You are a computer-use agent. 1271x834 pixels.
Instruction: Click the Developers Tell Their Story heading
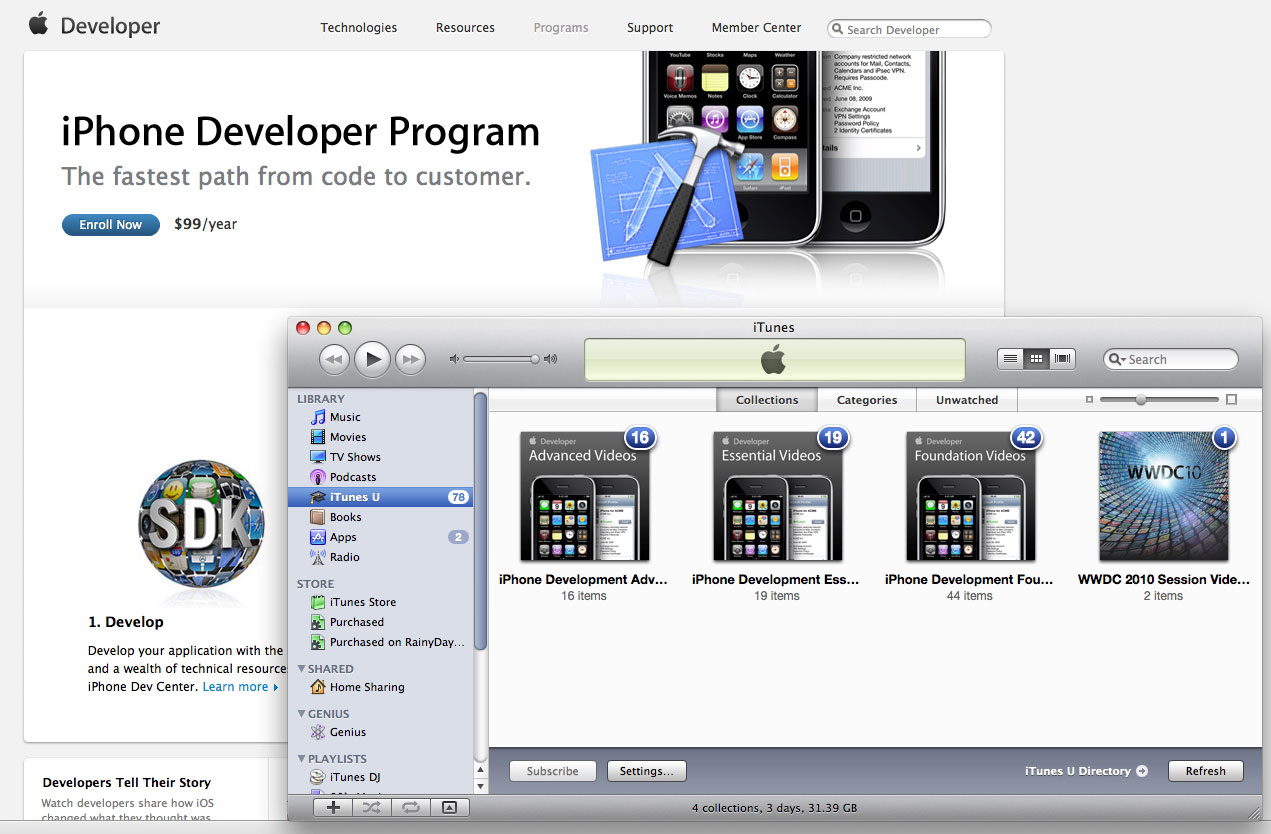click(127, 783)
